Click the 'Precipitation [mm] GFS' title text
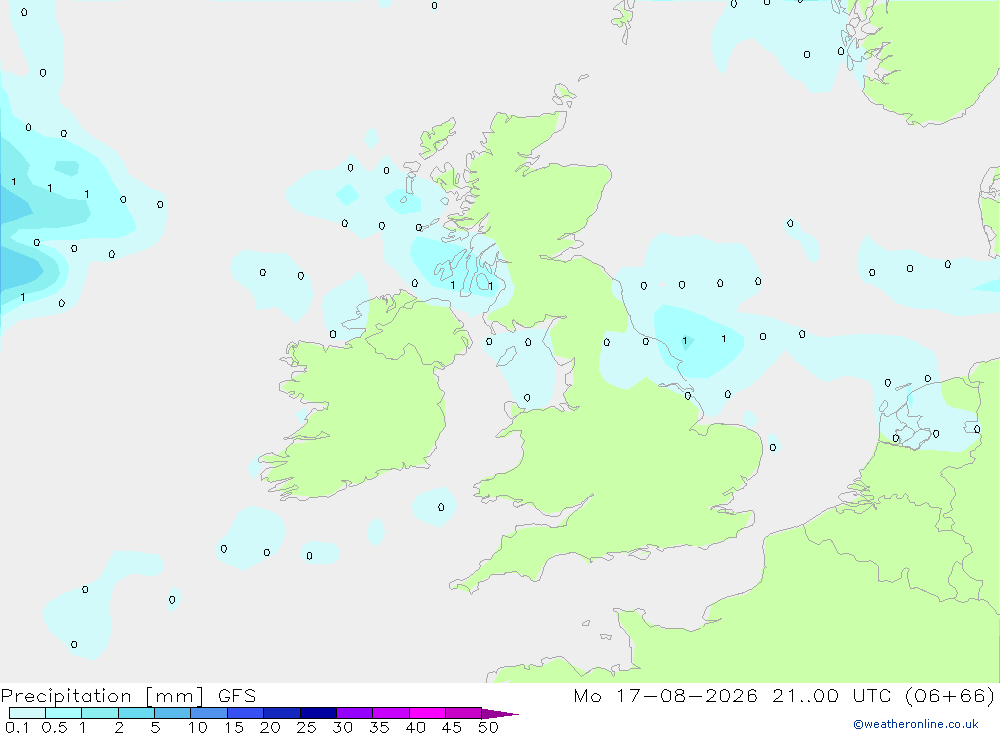This screenshot has width=1000, height=733. [128, 696]
